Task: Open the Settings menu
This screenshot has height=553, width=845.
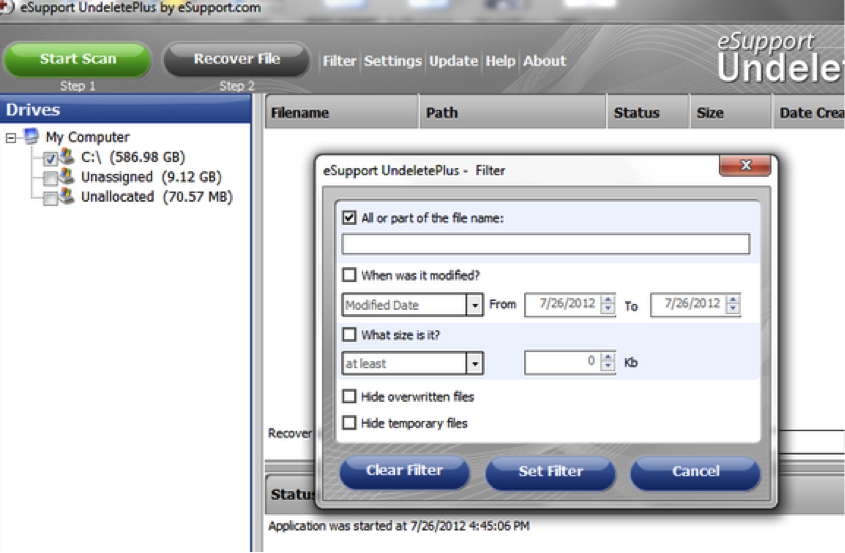Action: click(392, 61)
